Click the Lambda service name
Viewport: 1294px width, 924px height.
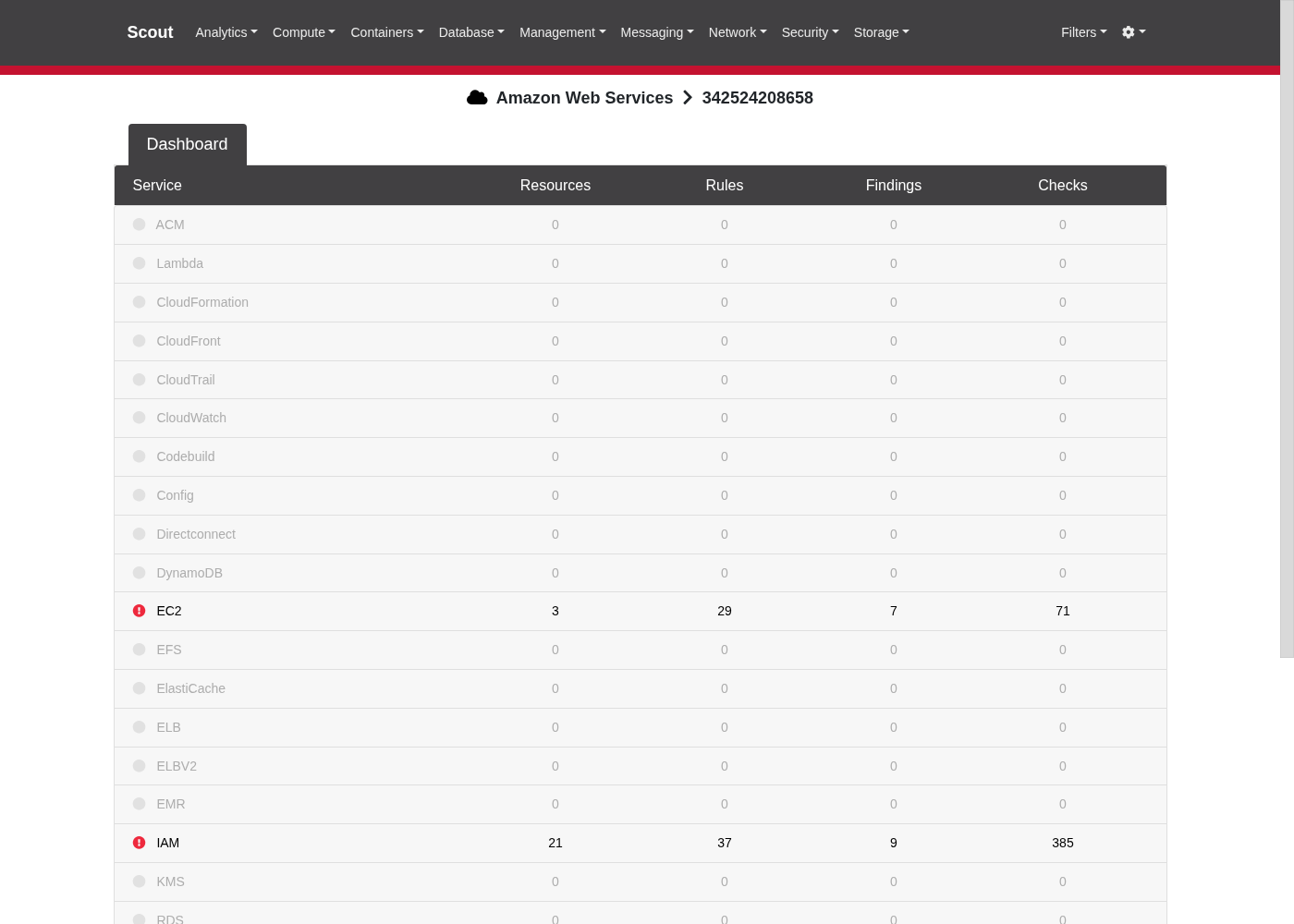pyautogui.click(x=180, y=263)
